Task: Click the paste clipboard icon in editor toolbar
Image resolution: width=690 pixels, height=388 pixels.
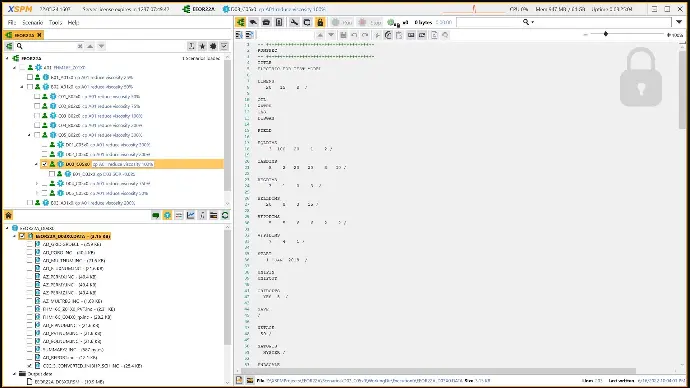Action: coord(399,35)
